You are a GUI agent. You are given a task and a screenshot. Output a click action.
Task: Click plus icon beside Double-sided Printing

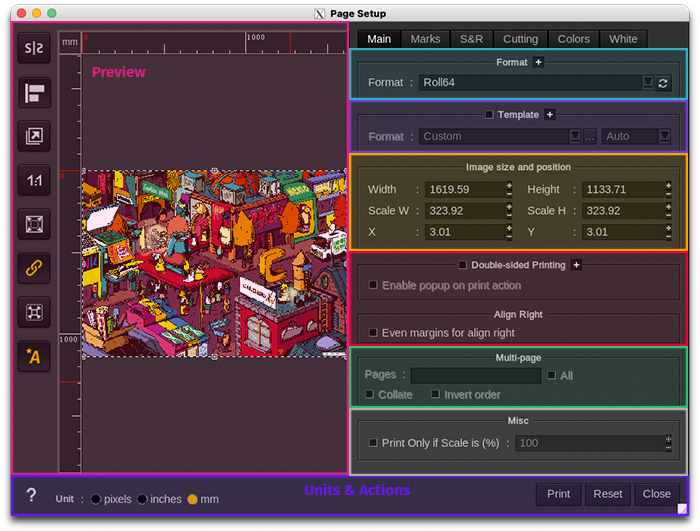coord(576,265)
